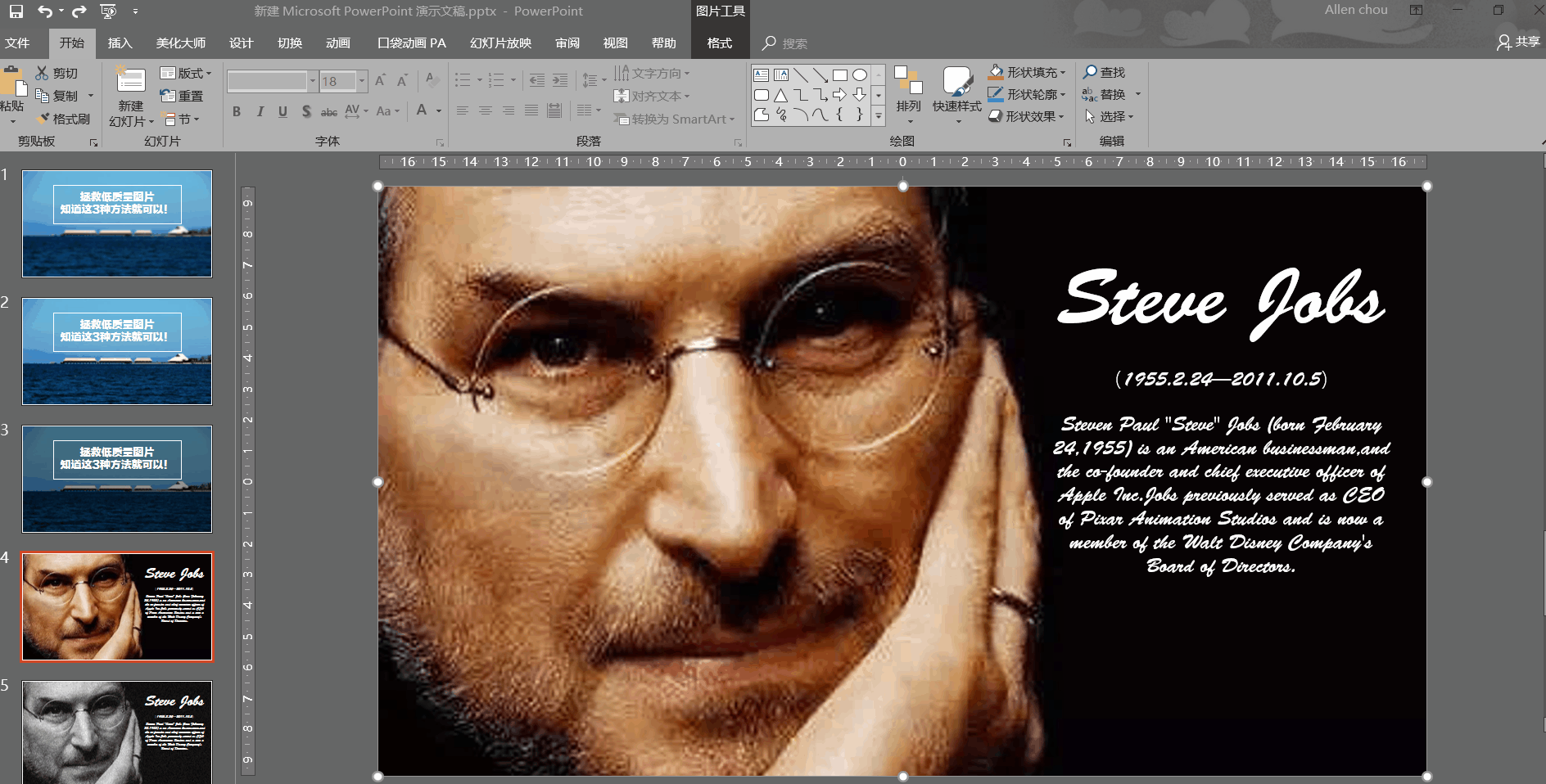Start slideshow from quick access toolbar icon
The width and height of the screenshot is (1546, 784).
point(108,11)
